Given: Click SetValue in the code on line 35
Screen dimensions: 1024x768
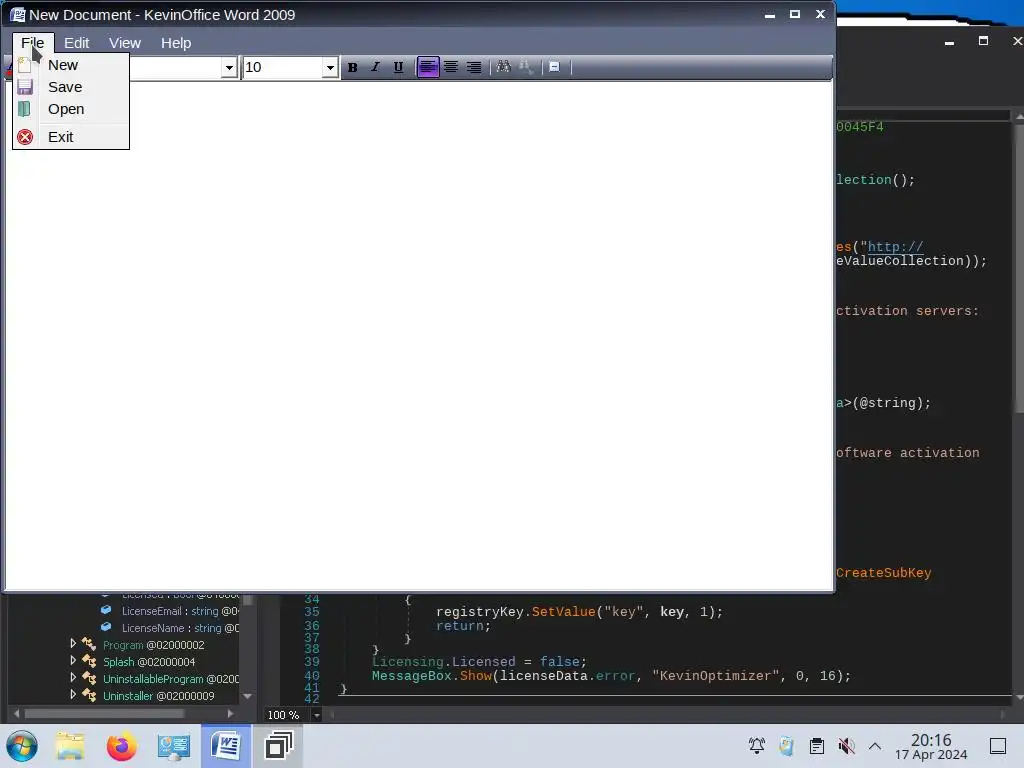Looking at the screenshot, I should click(564, 612).
